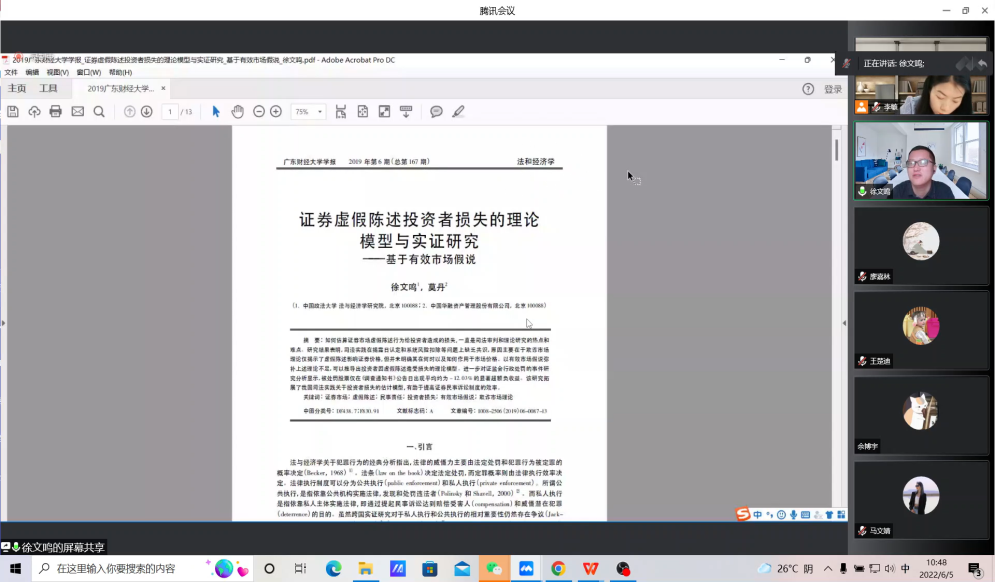The image size is (995, 582).
Task: Click the Print icon in the toolbar
Action: pos(56,111)
